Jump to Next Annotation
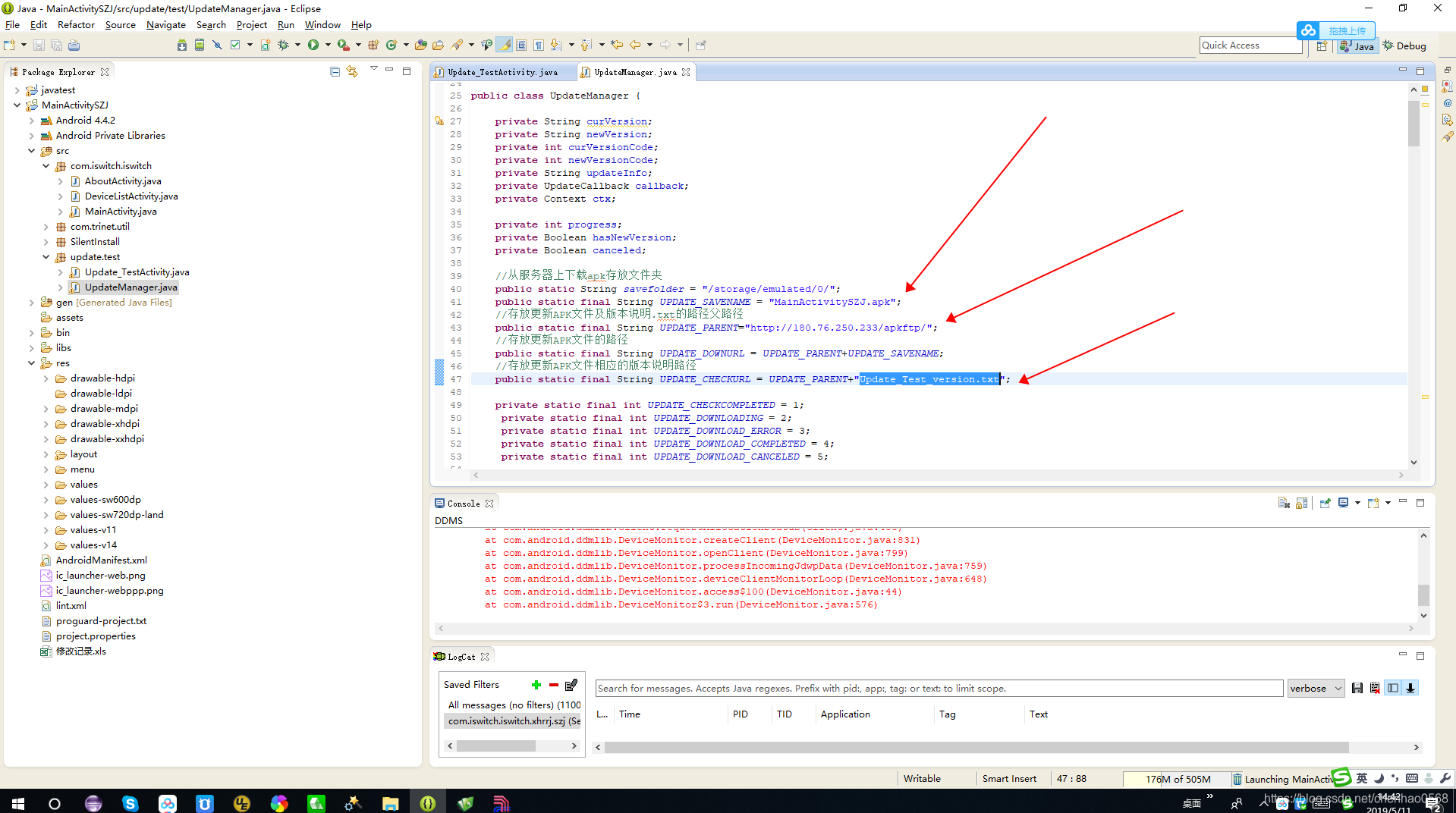 [556, 46]
